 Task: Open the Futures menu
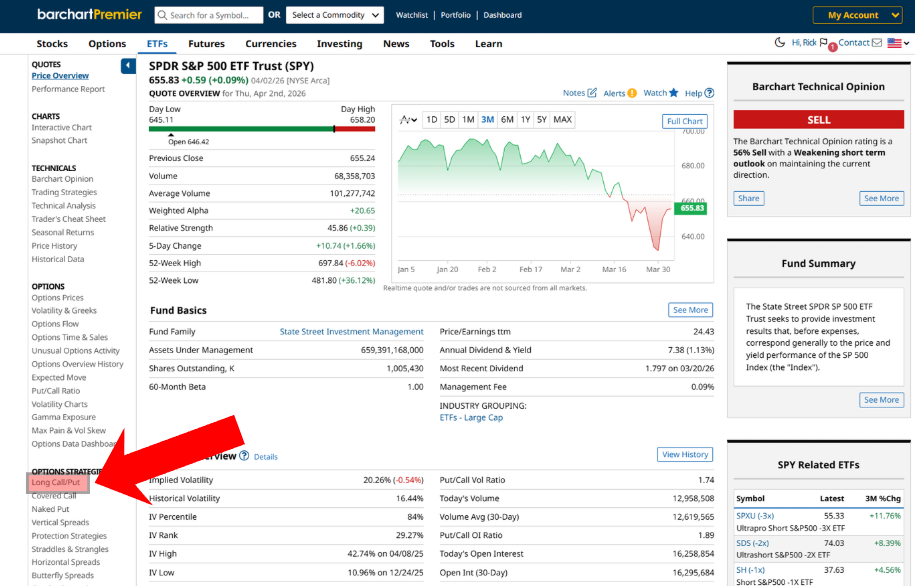click(207, 44)
